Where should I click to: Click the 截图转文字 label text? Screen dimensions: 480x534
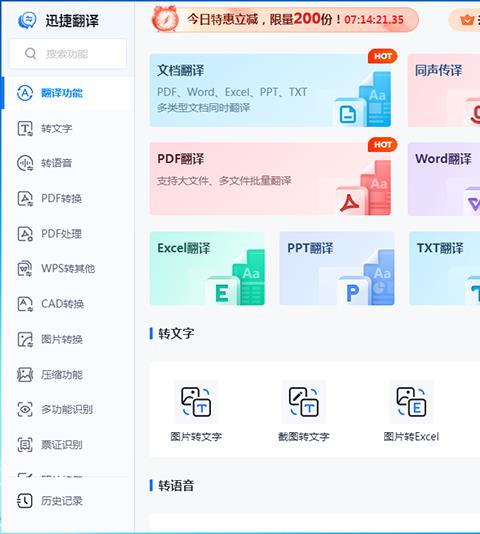304,437
